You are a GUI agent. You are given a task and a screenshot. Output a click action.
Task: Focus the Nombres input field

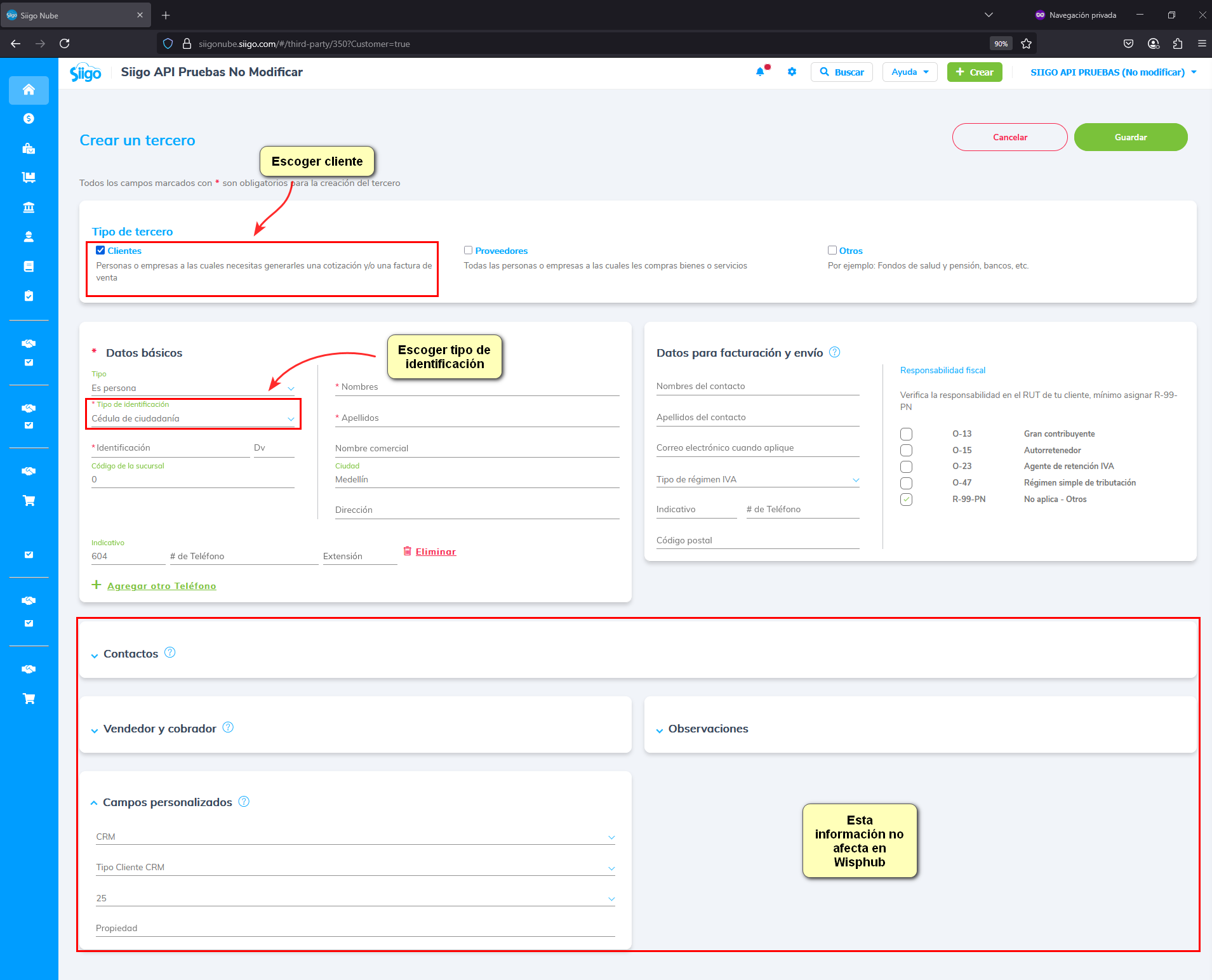[477, 387]
